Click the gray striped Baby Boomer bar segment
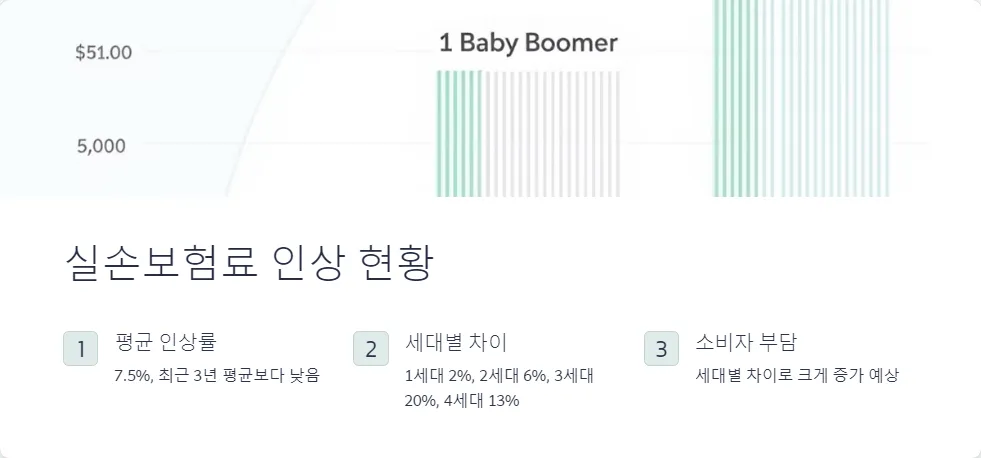Viewport: 981px width, 458px height. (x=552, y=134)
